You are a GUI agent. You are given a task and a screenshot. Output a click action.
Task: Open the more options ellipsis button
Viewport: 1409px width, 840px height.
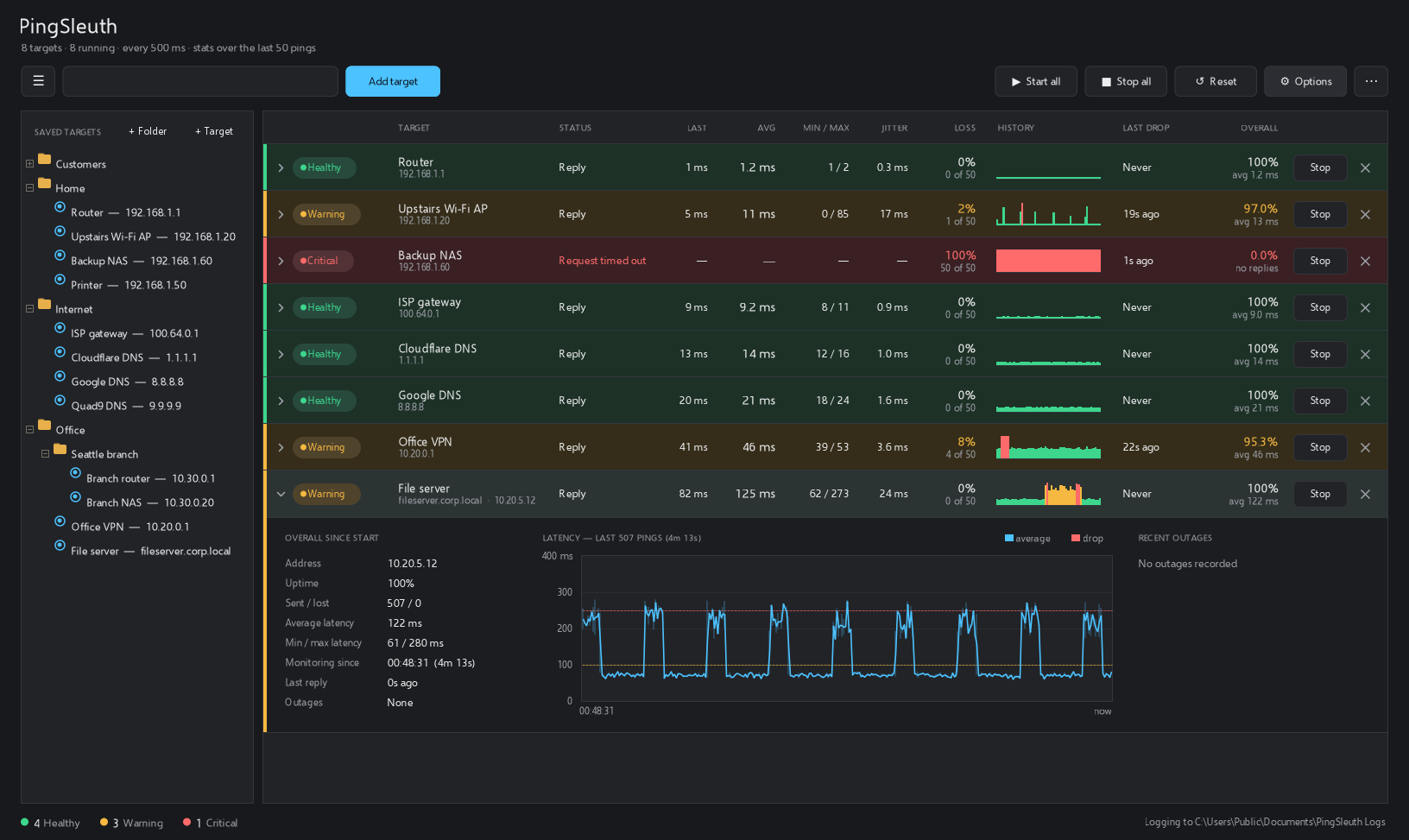coord(1371,81)
